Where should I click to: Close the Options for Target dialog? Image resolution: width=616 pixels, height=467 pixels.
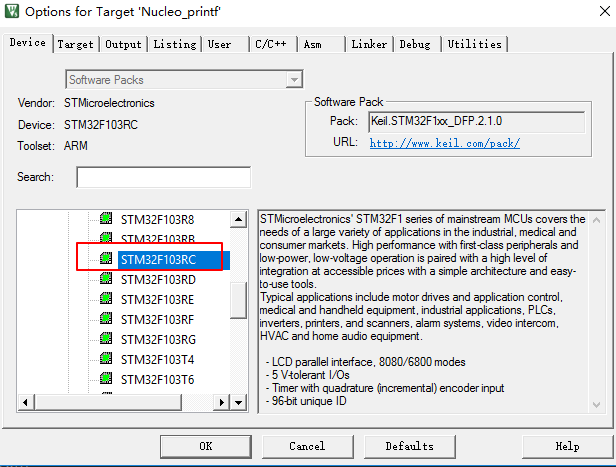tap(605, 11)
